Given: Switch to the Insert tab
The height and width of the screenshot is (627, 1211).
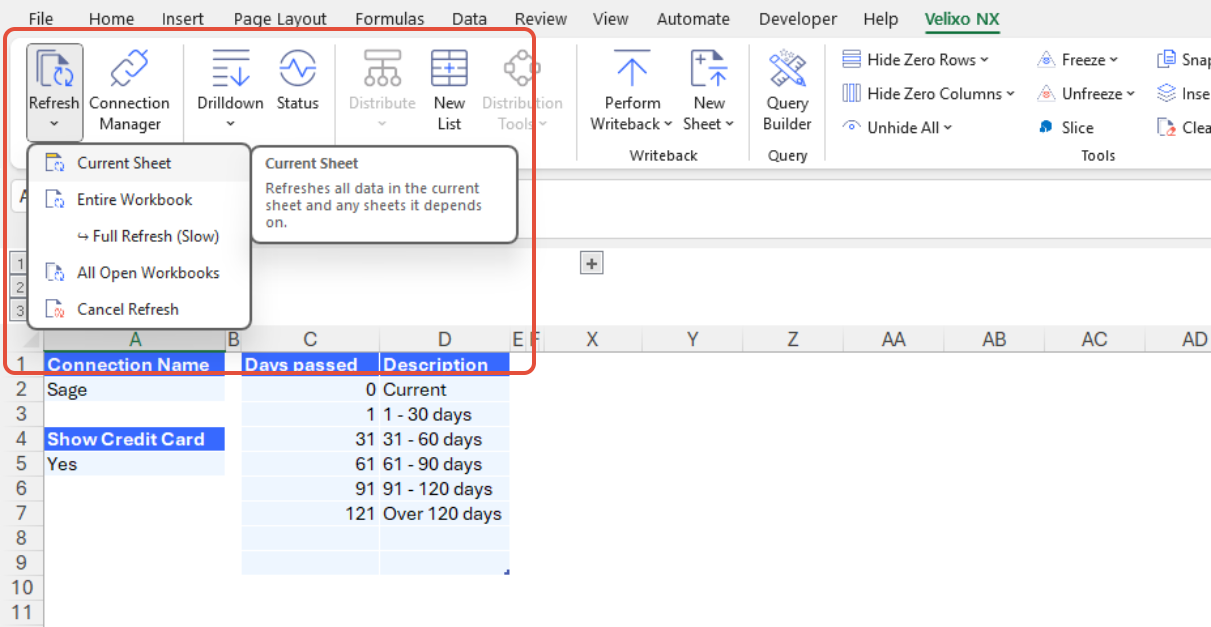Looking at the screenshot, I should (x=183, y=19).
